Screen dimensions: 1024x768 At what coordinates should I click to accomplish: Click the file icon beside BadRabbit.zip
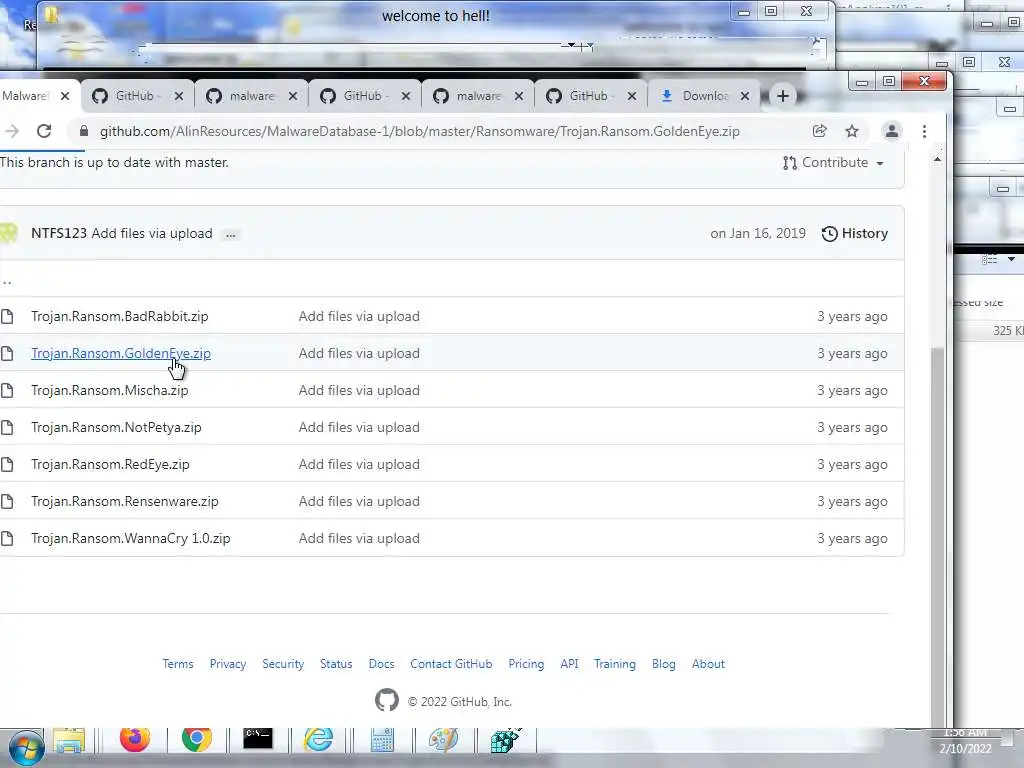pyautogui.click(x=7, y=317)
